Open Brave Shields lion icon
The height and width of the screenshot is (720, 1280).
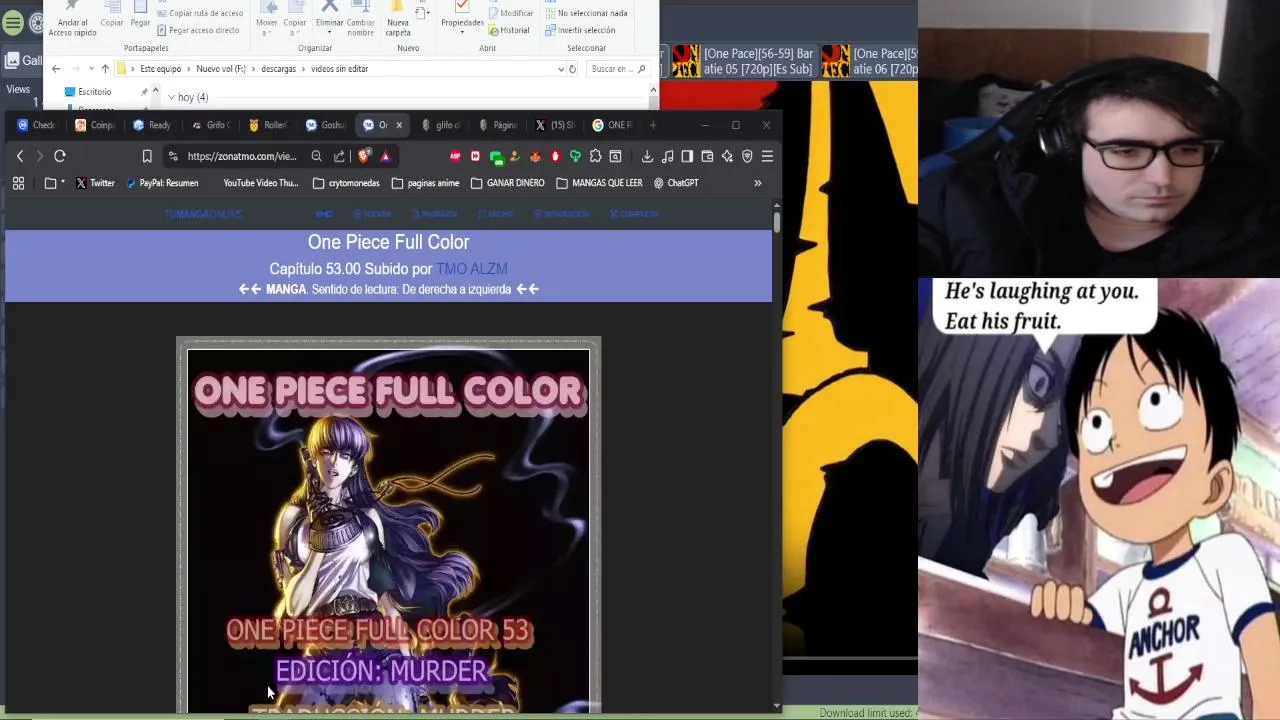point(363,156)
